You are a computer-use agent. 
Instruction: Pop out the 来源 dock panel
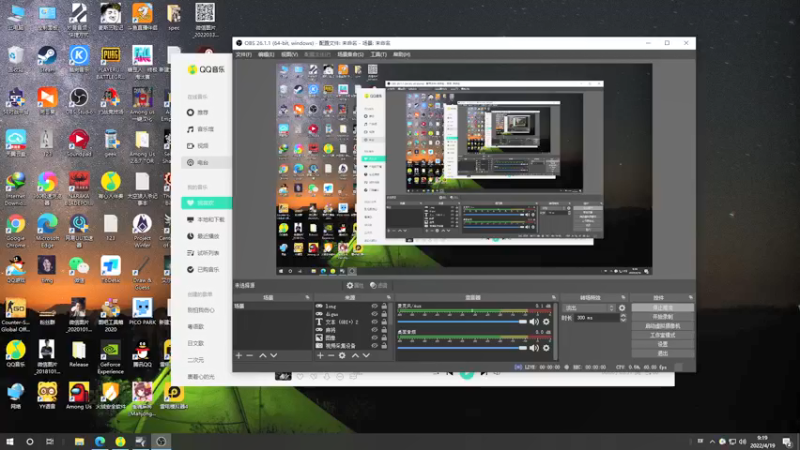click(x=389, y=297)
